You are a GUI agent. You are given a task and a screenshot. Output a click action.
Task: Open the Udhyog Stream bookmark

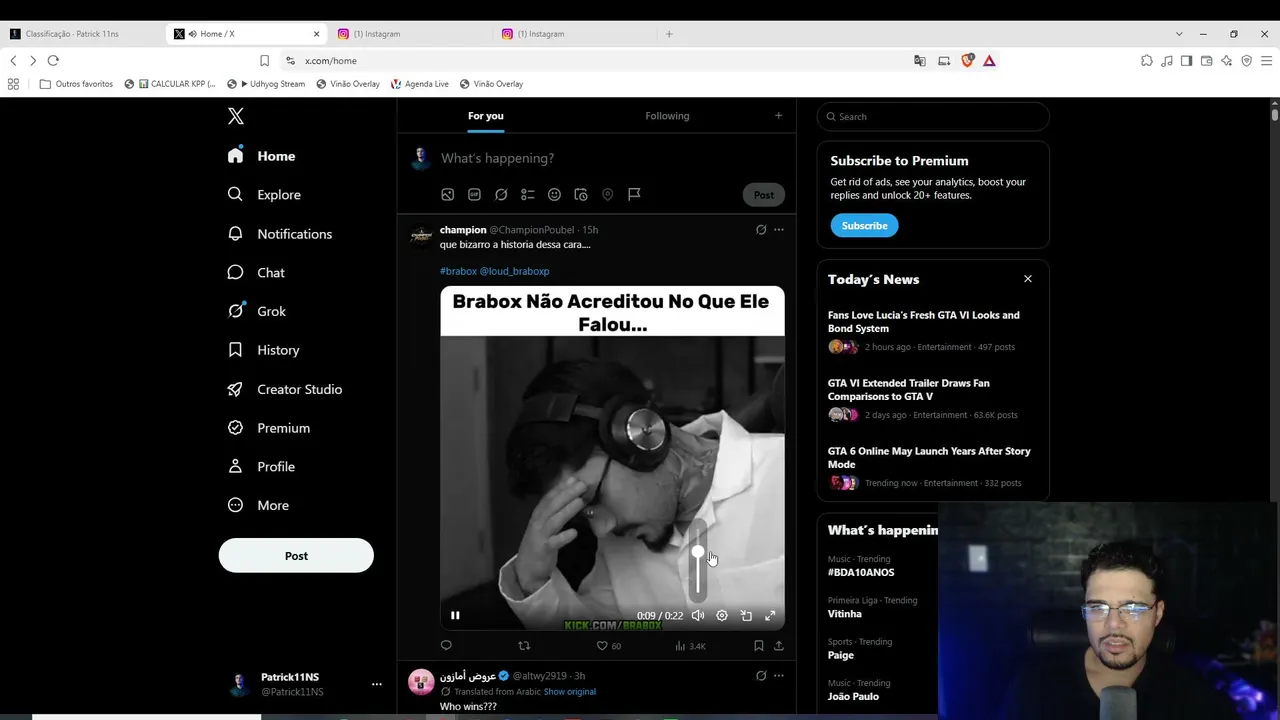click(265, 84)
